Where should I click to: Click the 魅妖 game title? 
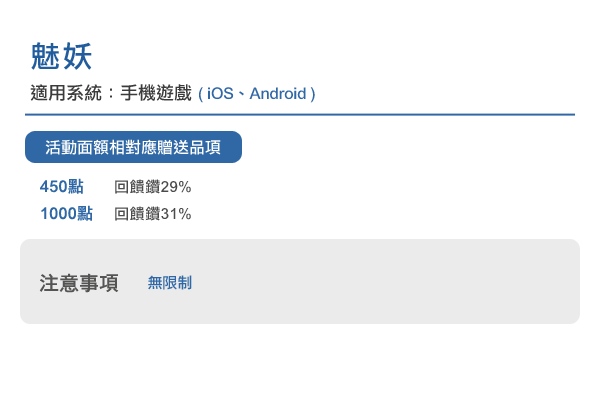click(61, 56)
